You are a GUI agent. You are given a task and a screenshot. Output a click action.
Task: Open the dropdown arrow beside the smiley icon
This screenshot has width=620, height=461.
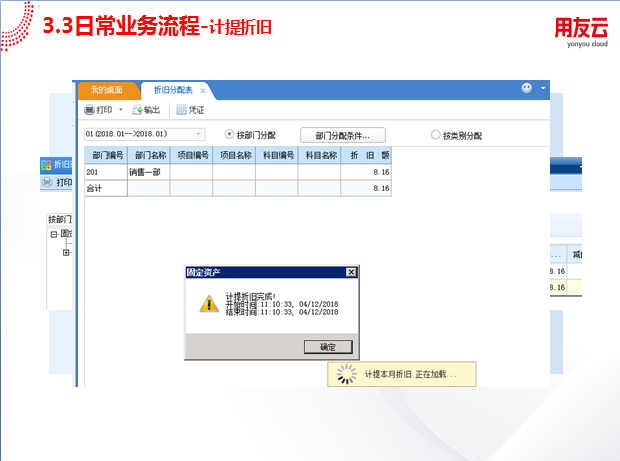coord(543,88)
